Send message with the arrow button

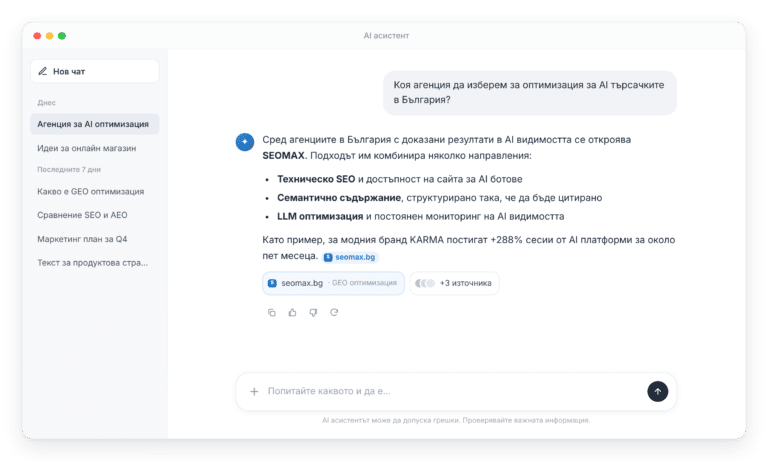[657, 391]
